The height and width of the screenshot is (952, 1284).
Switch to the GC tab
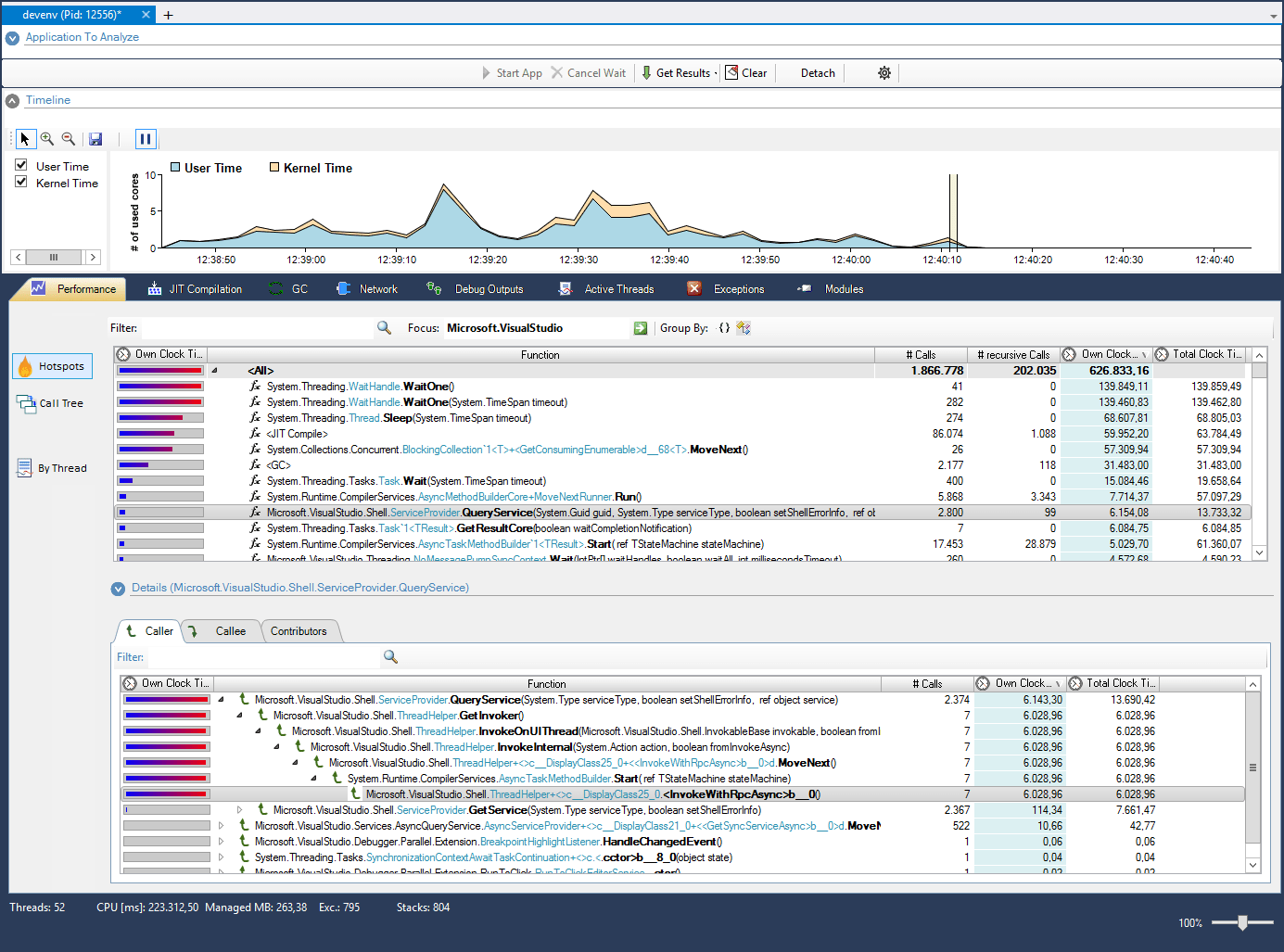click(x=288, y=289)
